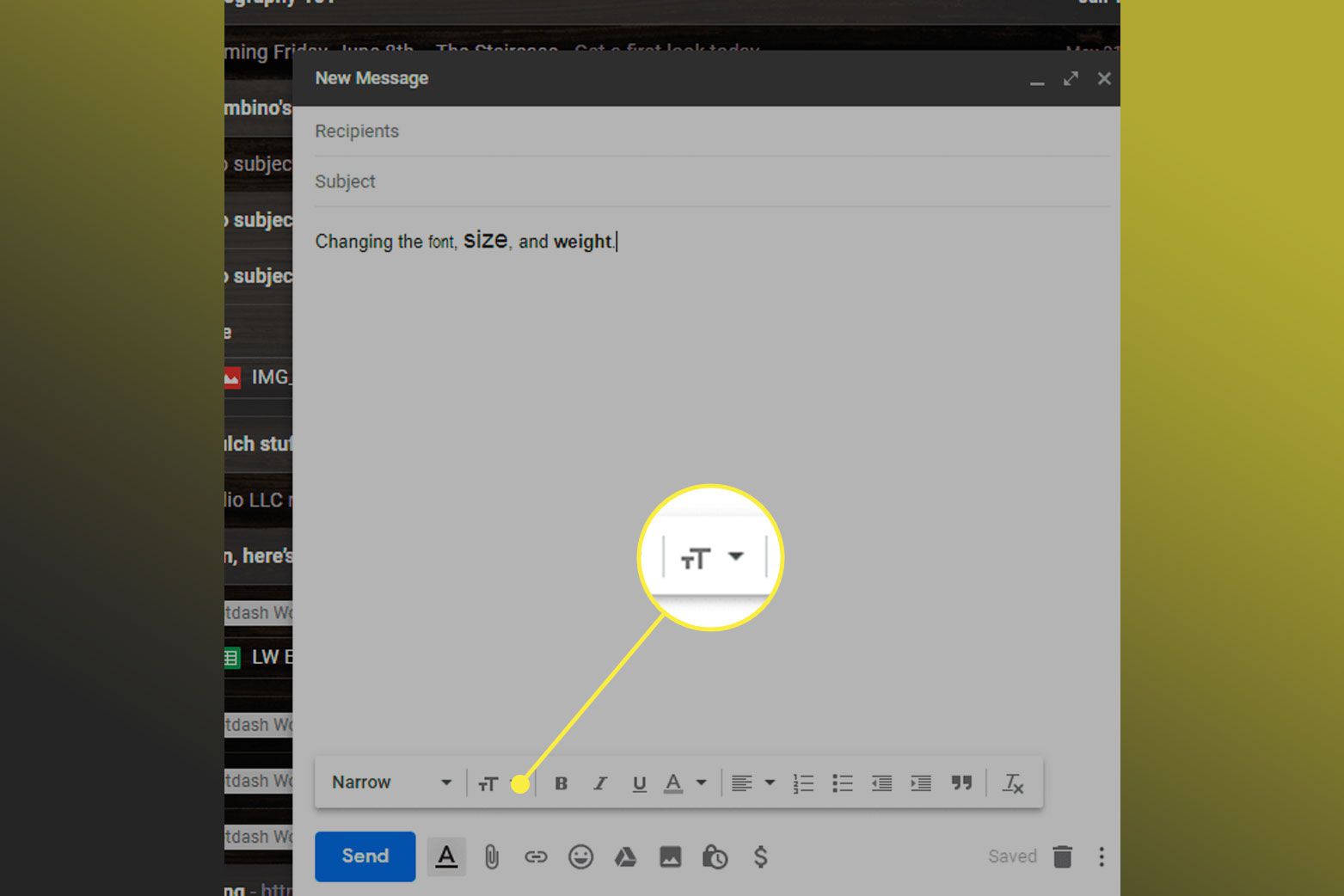This screenshot has height=896, width=1344.
Task: Attach files with the paperclip icon
Action: pyautogui.click(x=491, y=856)
